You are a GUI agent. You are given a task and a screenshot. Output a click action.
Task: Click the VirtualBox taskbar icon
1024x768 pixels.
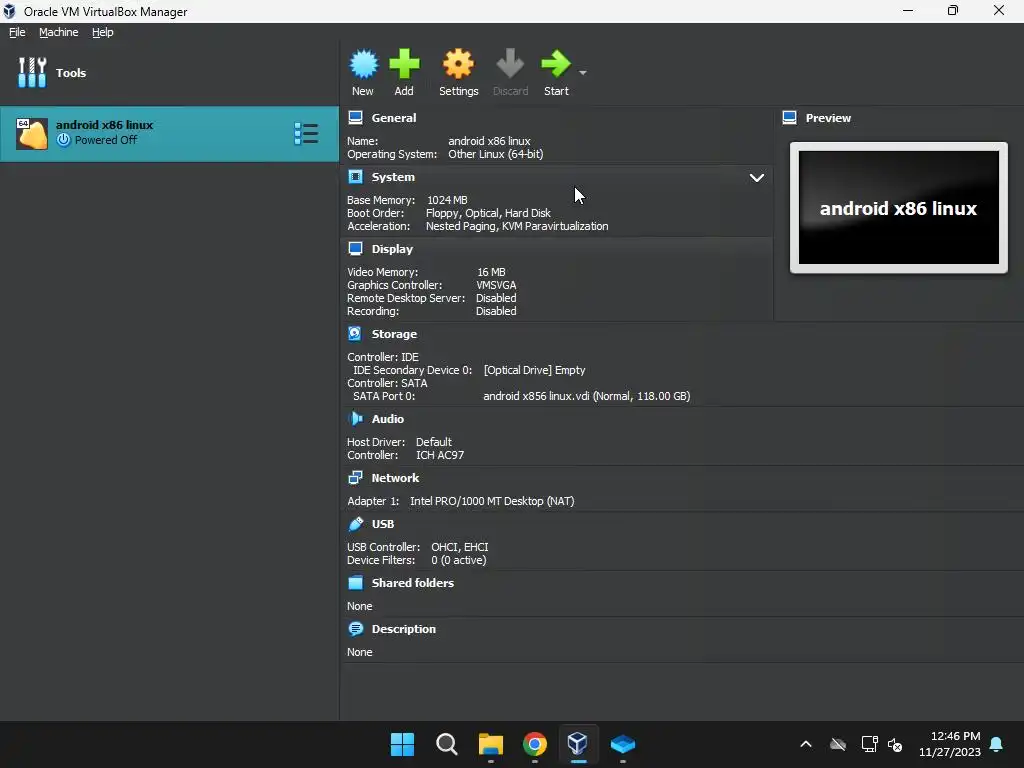pos(578,744)
